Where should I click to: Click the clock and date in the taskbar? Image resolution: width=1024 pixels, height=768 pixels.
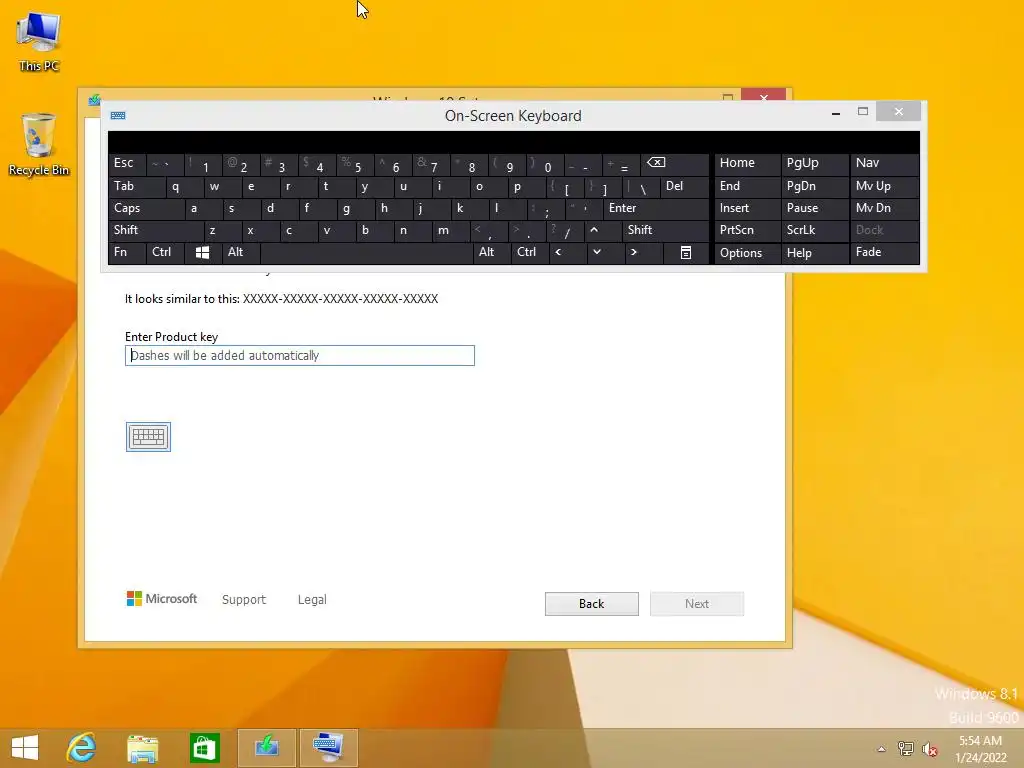(980, 749)
